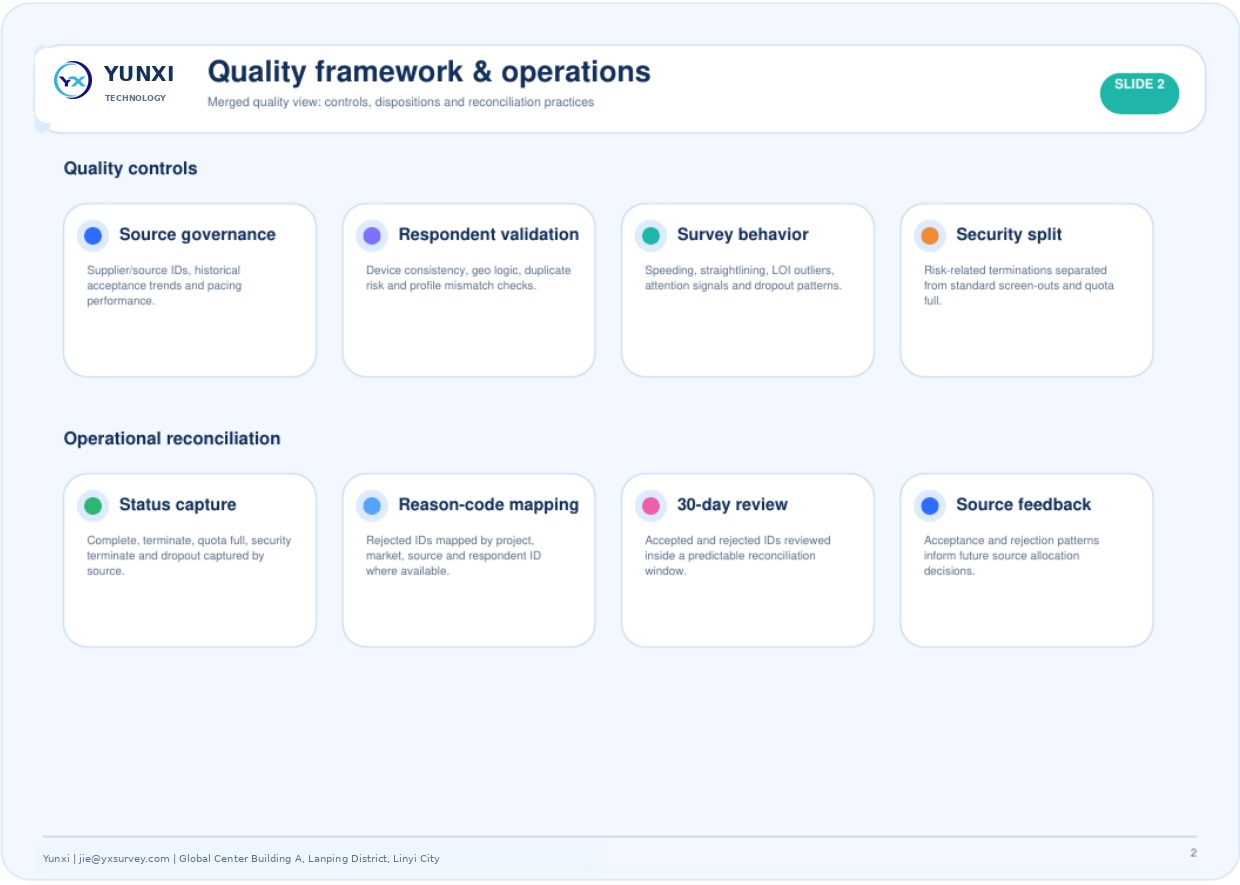Click the Supplier/source IDs description text
This screenshot has width=1240, height=885.
tap(164, 286)
